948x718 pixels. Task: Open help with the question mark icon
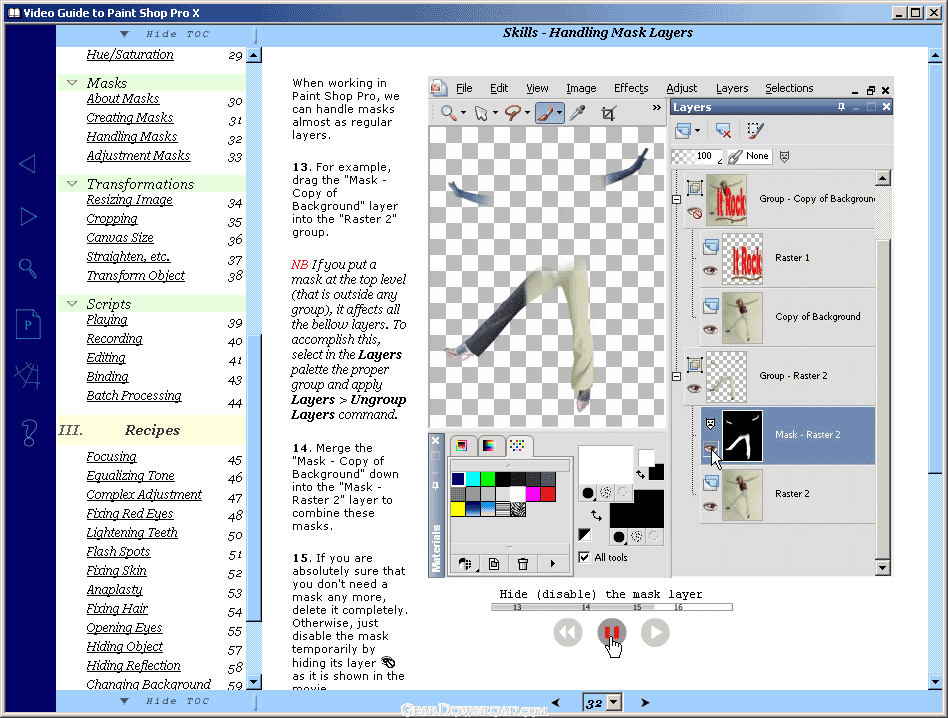(28, 432)
